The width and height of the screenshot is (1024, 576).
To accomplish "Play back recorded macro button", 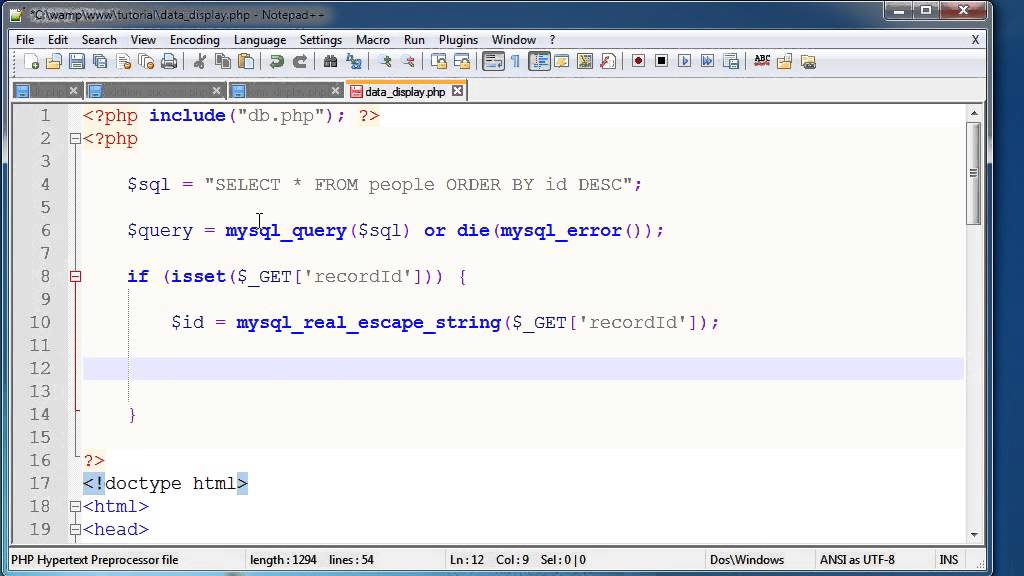I will point(684,61).
